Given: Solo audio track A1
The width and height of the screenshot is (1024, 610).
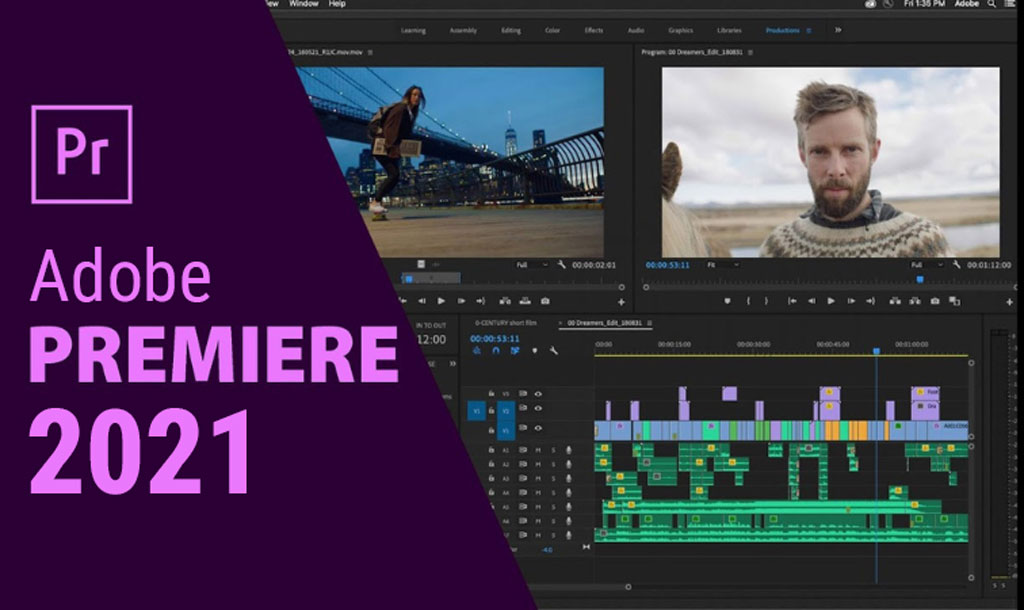Looking at the screenshot, I should point(554,451).
